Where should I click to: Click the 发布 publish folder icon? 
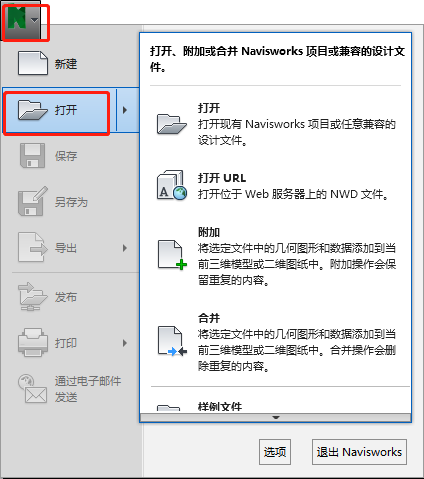pyautogui.click(x=33, y=297)
